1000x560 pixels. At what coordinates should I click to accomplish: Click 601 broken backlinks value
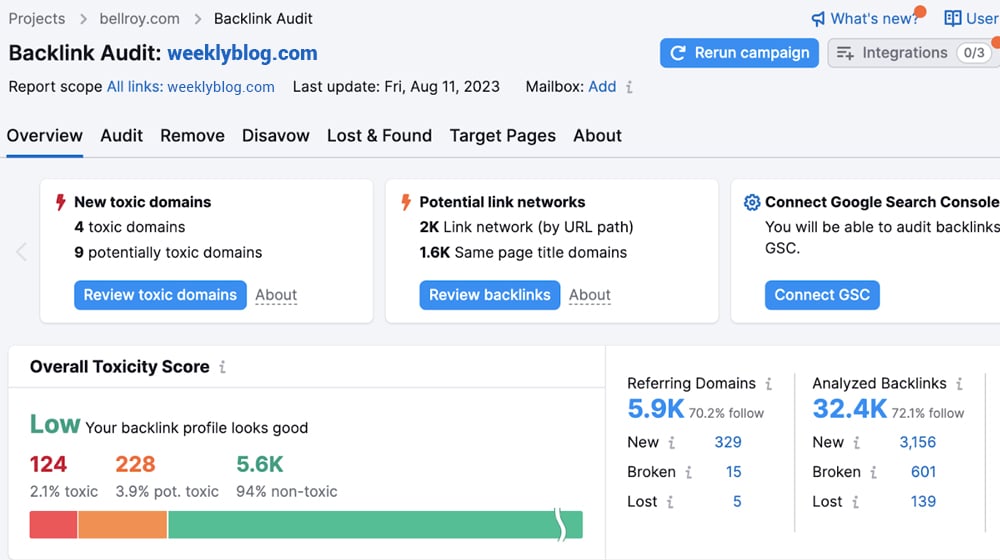click(923, 472)
